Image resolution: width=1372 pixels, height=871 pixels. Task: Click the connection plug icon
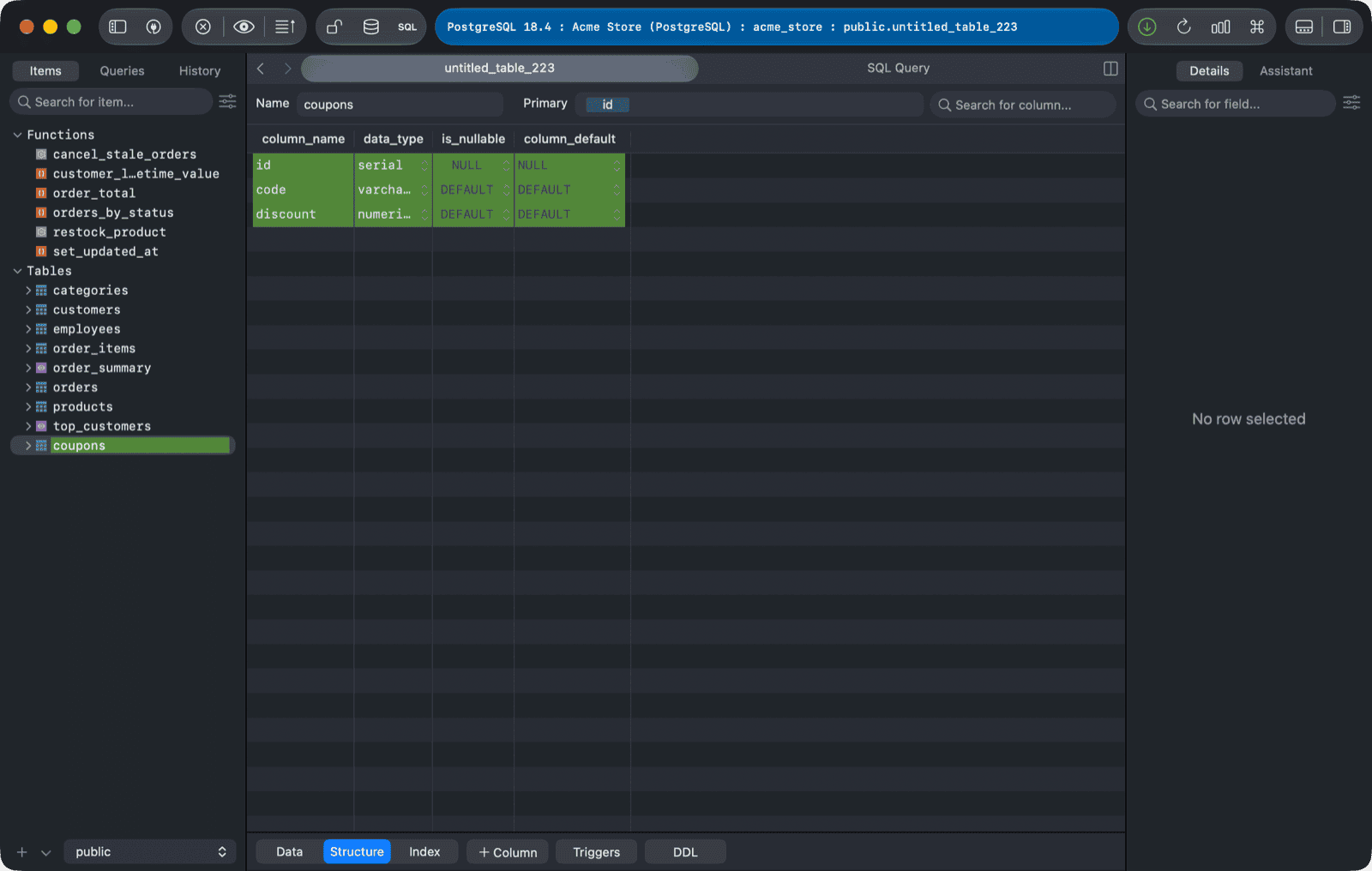pos(153,27)
